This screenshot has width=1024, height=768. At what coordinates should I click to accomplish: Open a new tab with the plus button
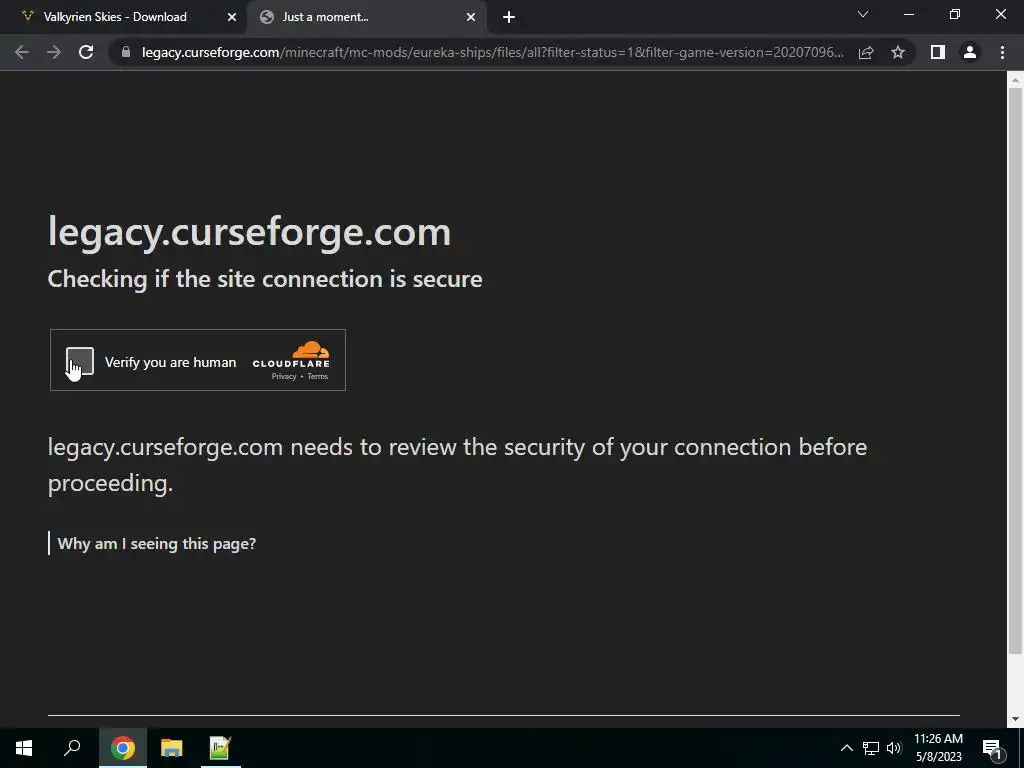(x=509, y=18)
